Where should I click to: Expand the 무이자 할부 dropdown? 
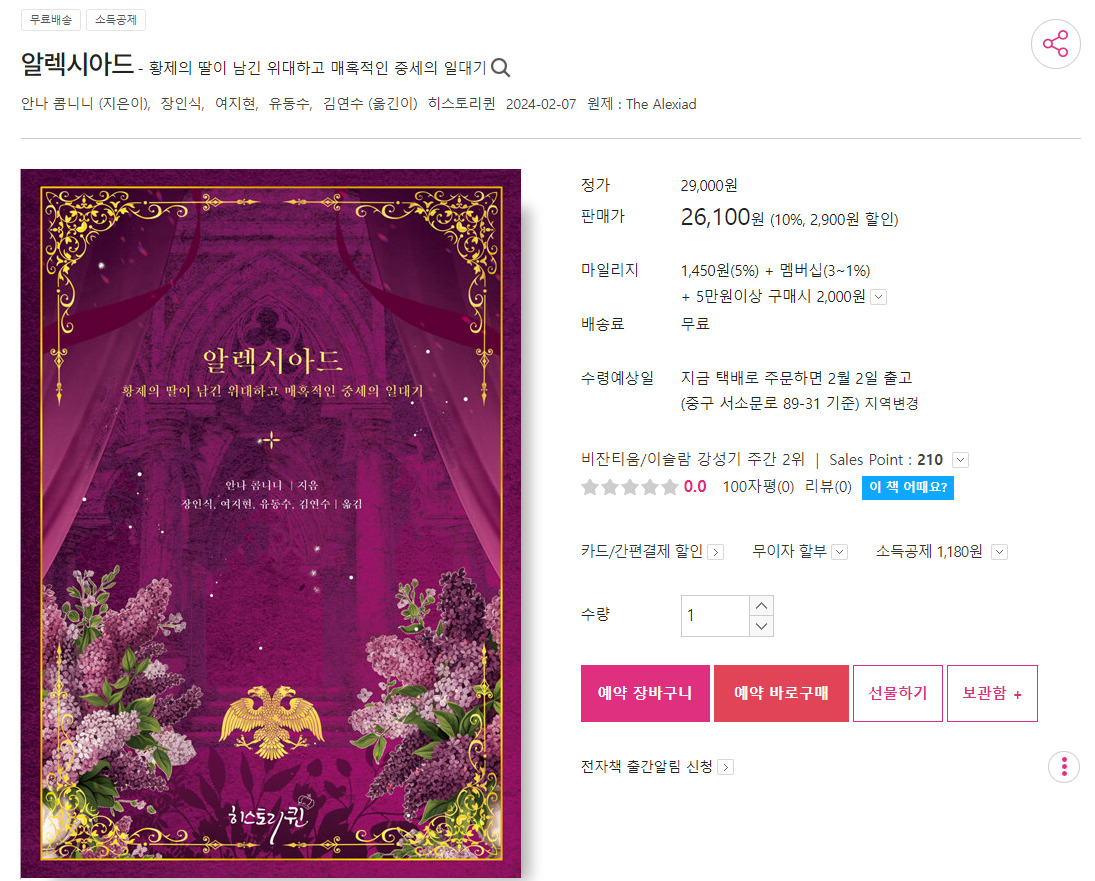pos(839,552)
